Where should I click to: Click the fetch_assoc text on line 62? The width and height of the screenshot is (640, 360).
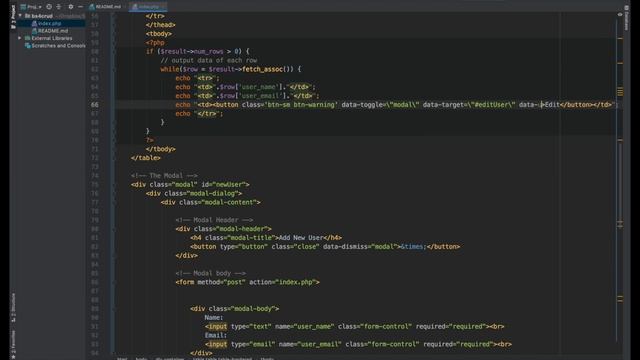click(262, 69)
